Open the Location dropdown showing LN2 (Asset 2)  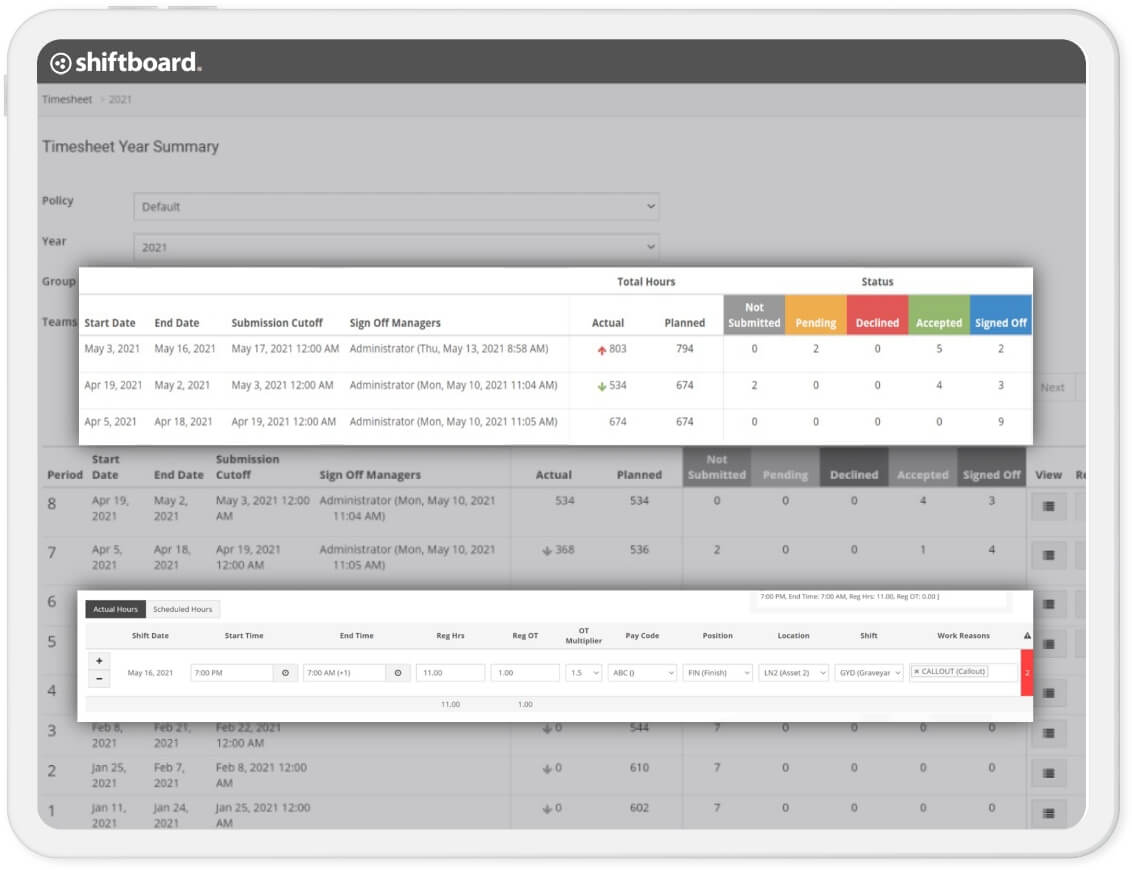coord(793,673)
